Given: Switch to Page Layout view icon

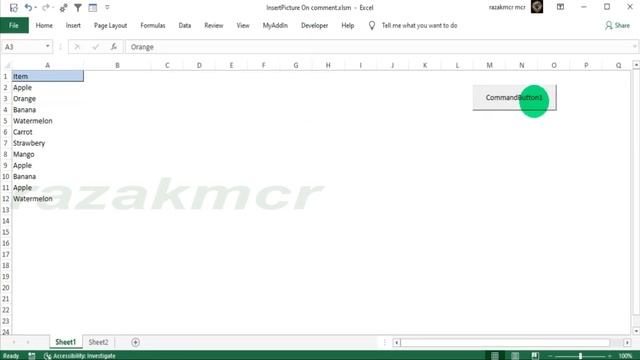Looking at the screenshot, I should pyautogui.click(x=515, y=356).
